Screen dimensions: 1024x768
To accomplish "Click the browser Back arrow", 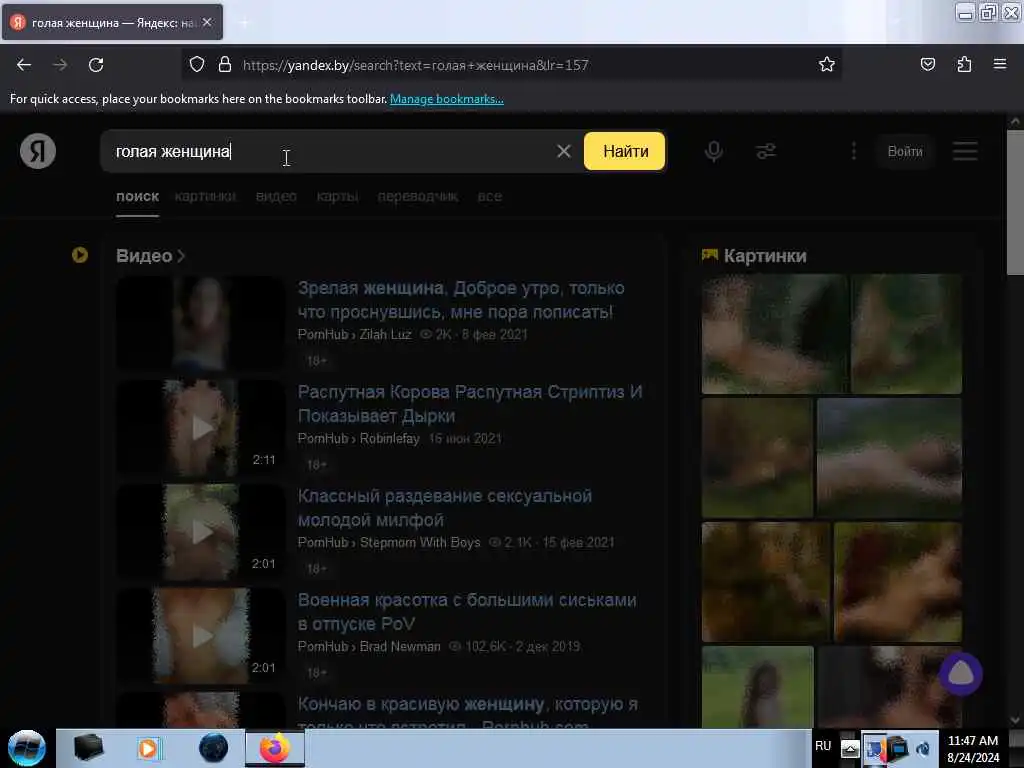I will click(24, 65).
